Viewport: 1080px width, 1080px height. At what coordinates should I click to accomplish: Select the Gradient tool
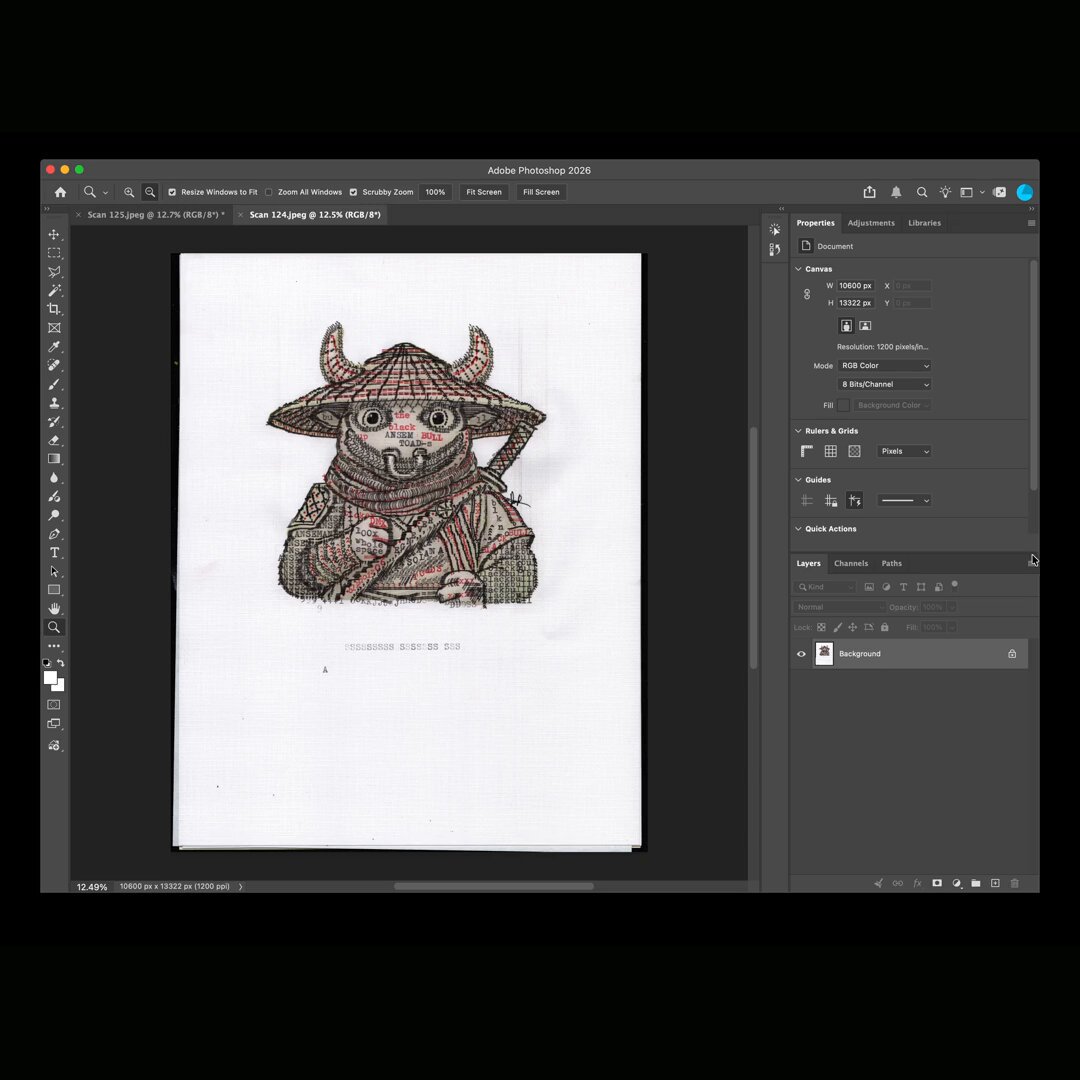click(54, 459)
